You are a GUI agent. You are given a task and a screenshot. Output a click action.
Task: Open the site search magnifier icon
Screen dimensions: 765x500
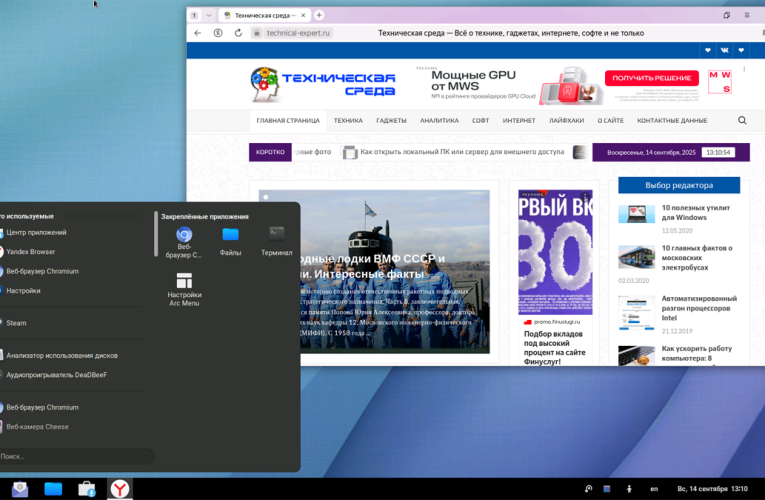[742, 120]
